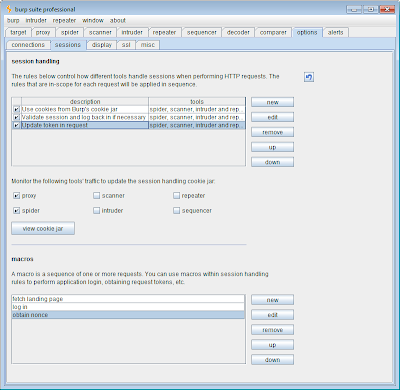
Task: Select 'Update token in request' rule description
Action: [x=85, y=125]
